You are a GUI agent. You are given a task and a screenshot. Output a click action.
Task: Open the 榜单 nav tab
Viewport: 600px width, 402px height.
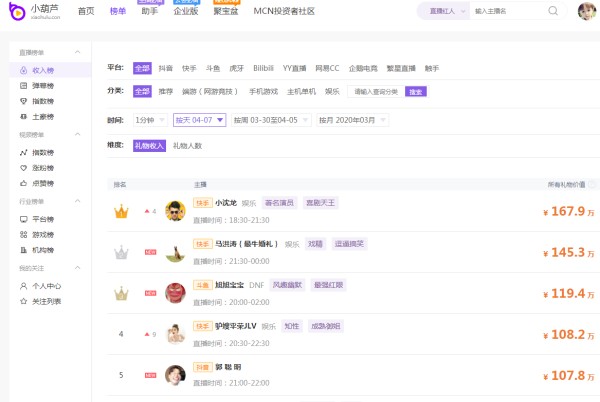tap(117, 11)
